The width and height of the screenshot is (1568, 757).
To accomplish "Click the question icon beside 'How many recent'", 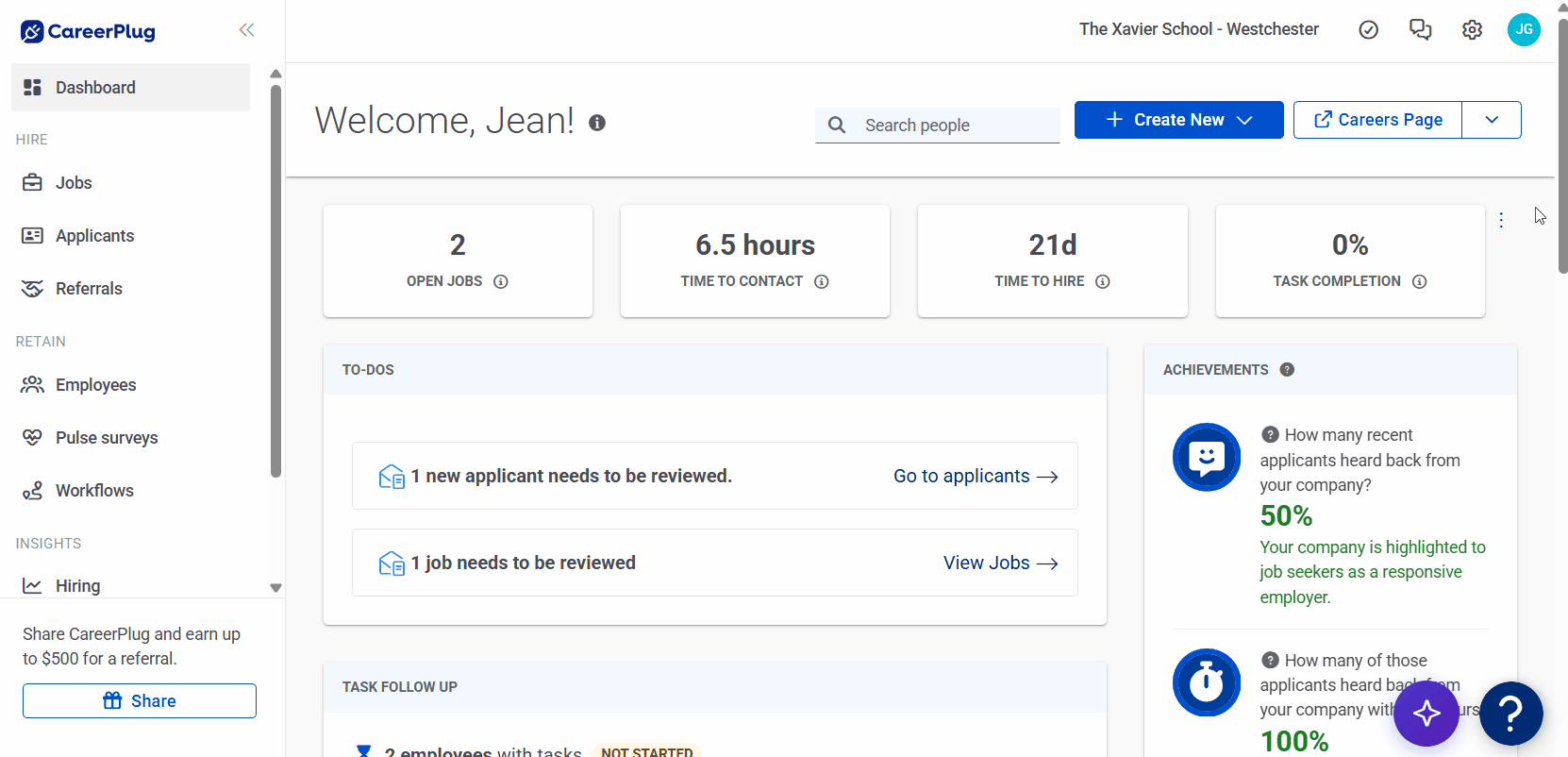I will tap(1270, 434).
